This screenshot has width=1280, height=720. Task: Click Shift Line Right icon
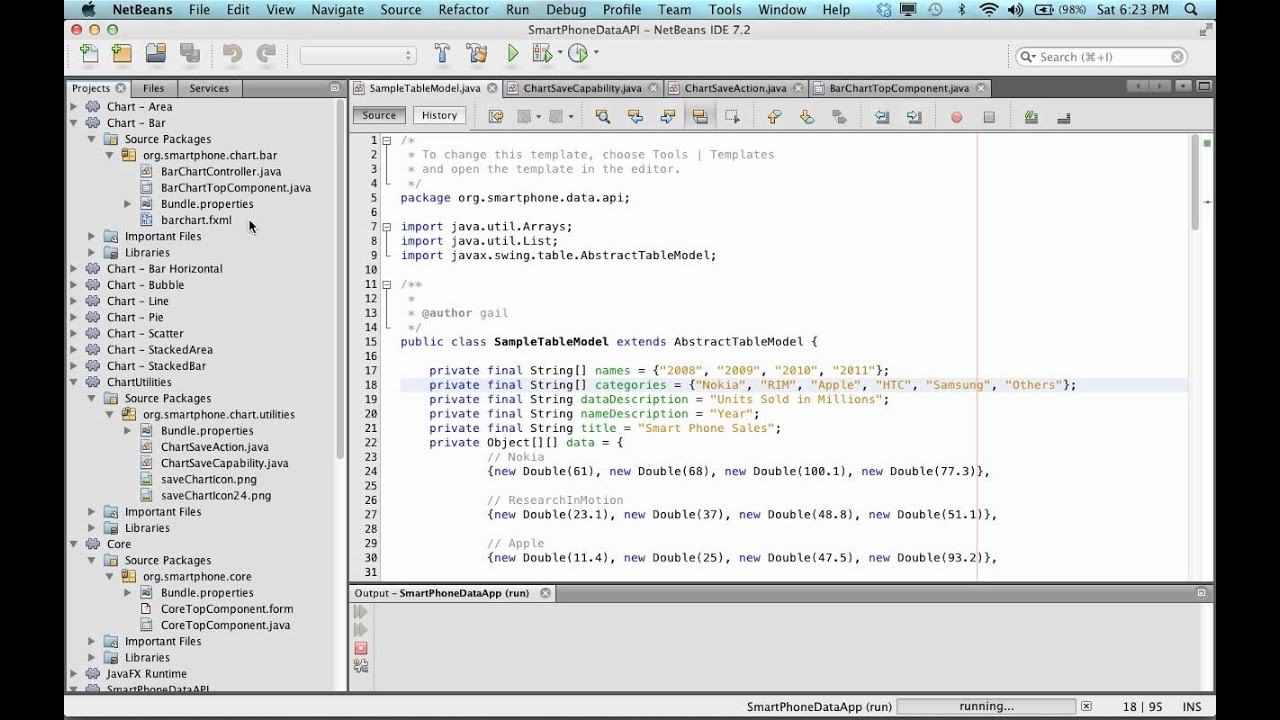(x=914, y=117)
